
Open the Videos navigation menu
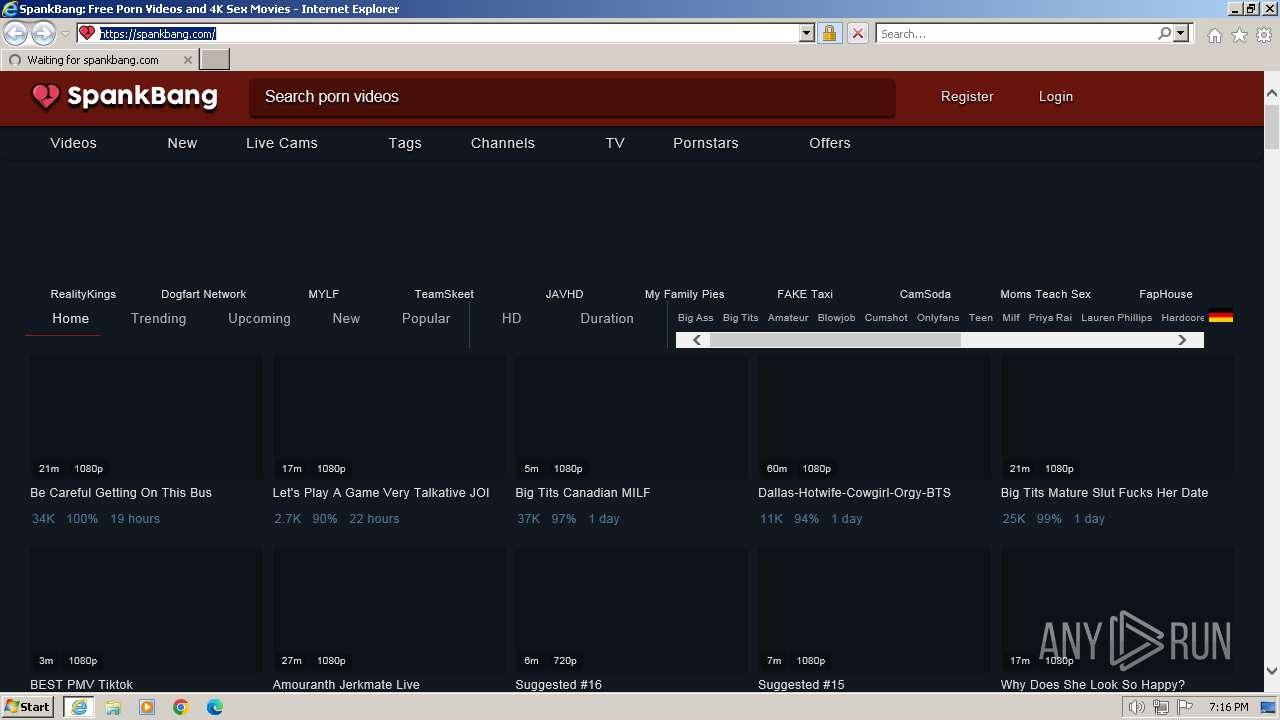[x=74, y=143]
